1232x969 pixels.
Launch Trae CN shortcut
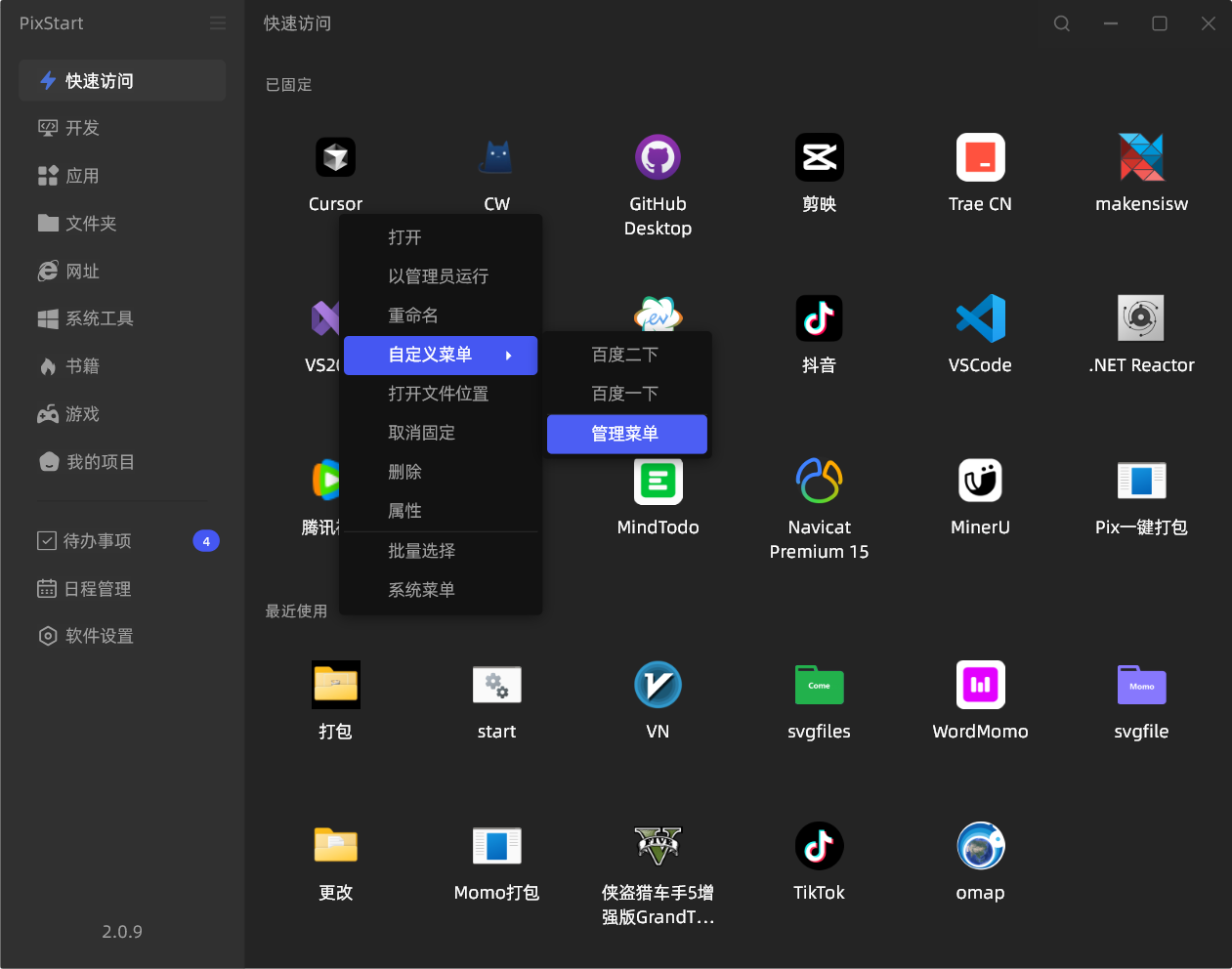click(x=980, y=157)
